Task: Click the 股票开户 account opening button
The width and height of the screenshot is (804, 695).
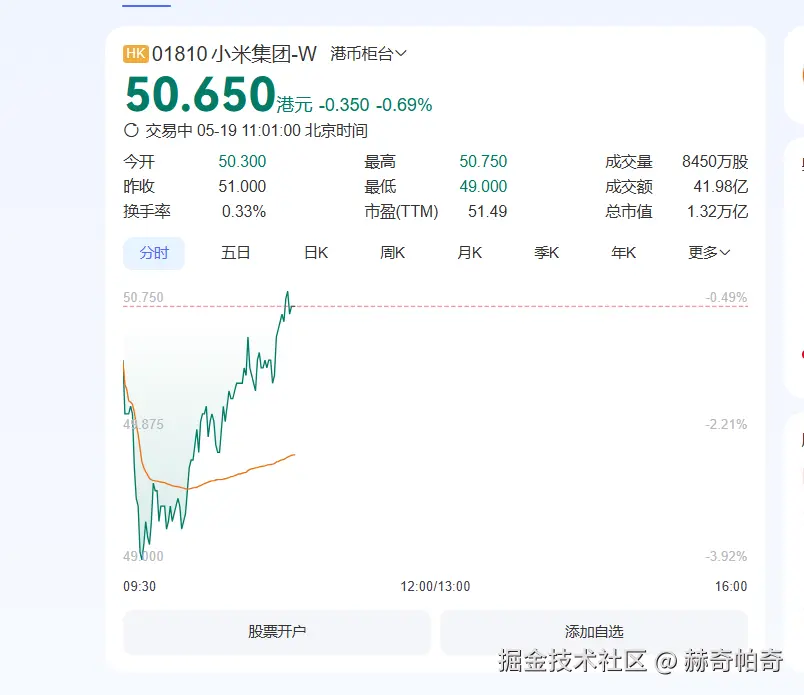Action: pos(277,632)
